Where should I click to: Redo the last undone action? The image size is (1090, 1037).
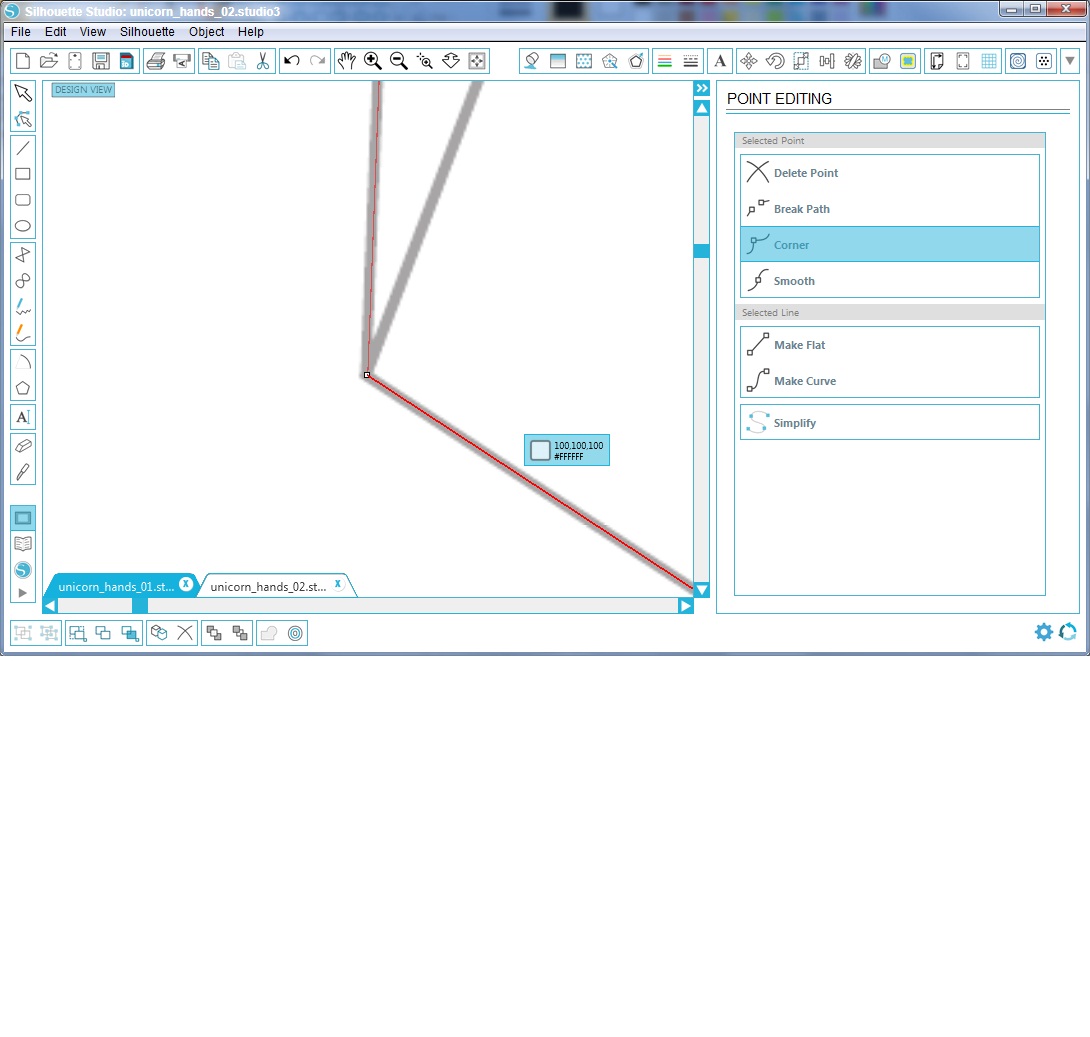318,61
